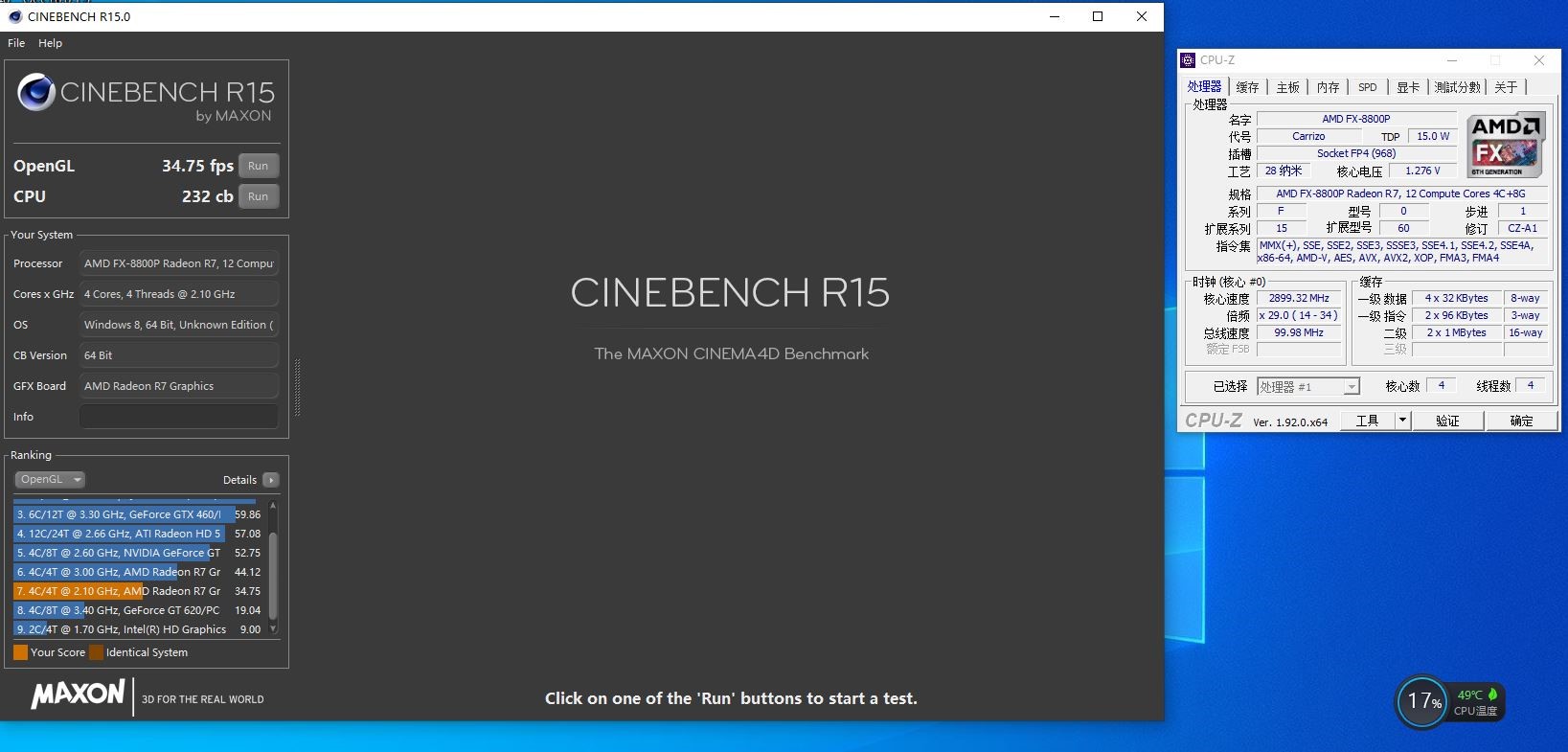The width and height of the screenshot is (1568, 752).
Task: Click the TDP 15.0 W value
Action: [x=1433, y=136]
